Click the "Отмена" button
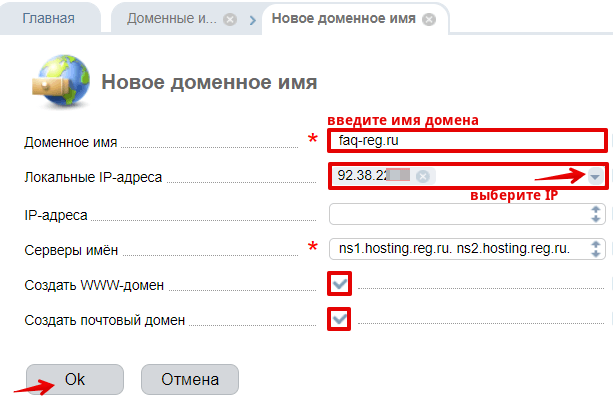Viewport: 614px width, 400px height. [x=190, y=380]
